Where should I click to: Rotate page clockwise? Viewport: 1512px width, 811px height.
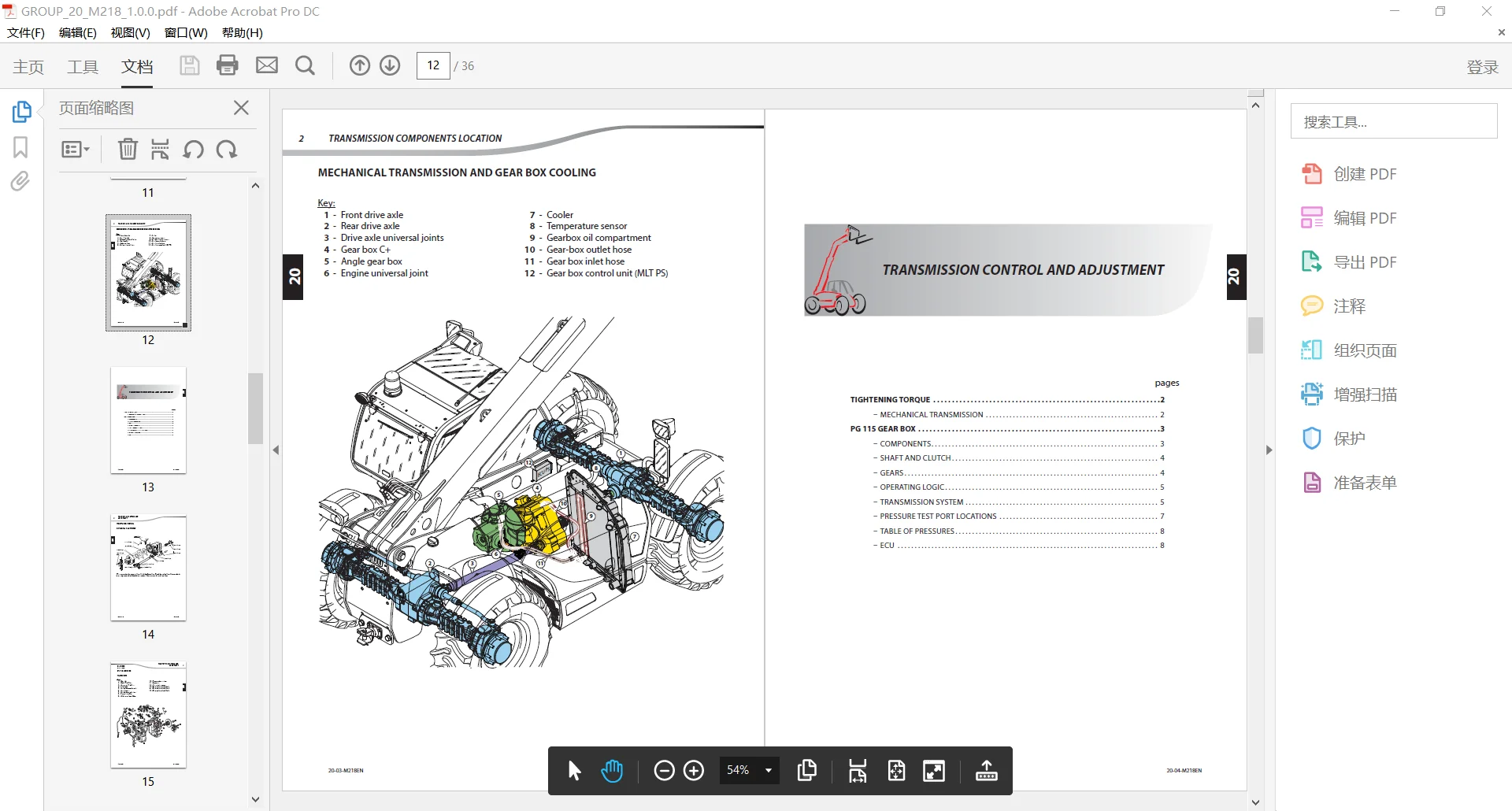(x=227, y=149)
